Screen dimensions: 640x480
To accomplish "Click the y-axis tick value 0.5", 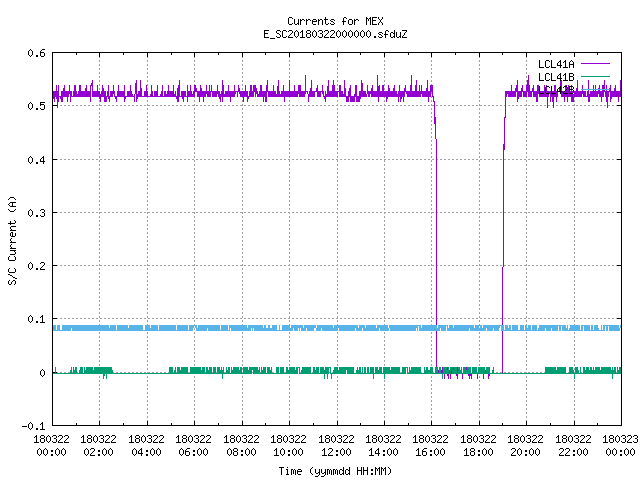I will pyautogui.click(x=36, y=106).
